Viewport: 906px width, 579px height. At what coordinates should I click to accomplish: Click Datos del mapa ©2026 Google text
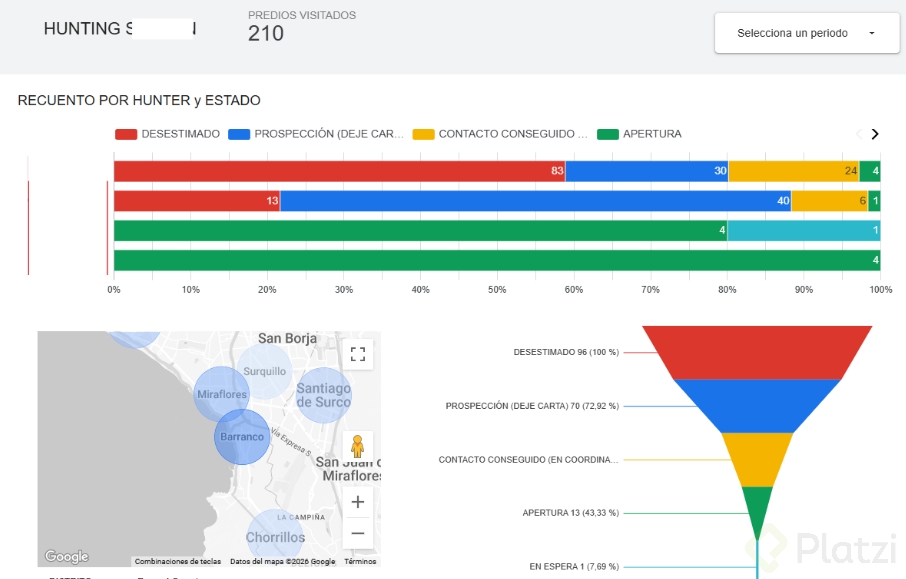pyautogui.click(x=282, y=561)
